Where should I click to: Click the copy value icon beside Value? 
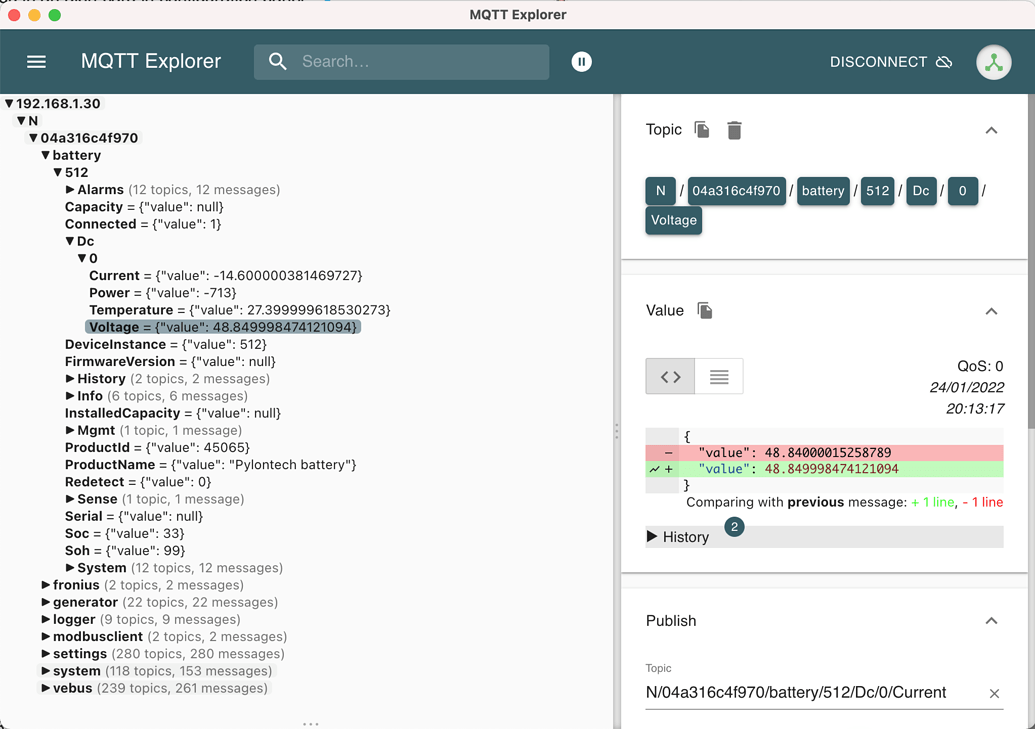tap(705, 311)
